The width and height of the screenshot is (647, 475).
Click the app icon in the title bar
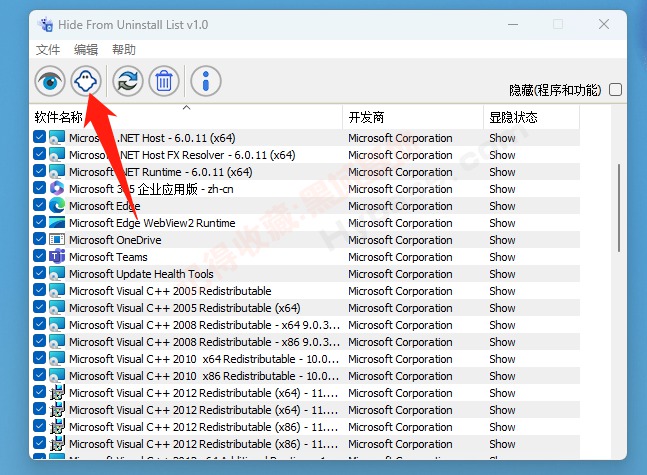pyautogui.click(x=45, y=25)
